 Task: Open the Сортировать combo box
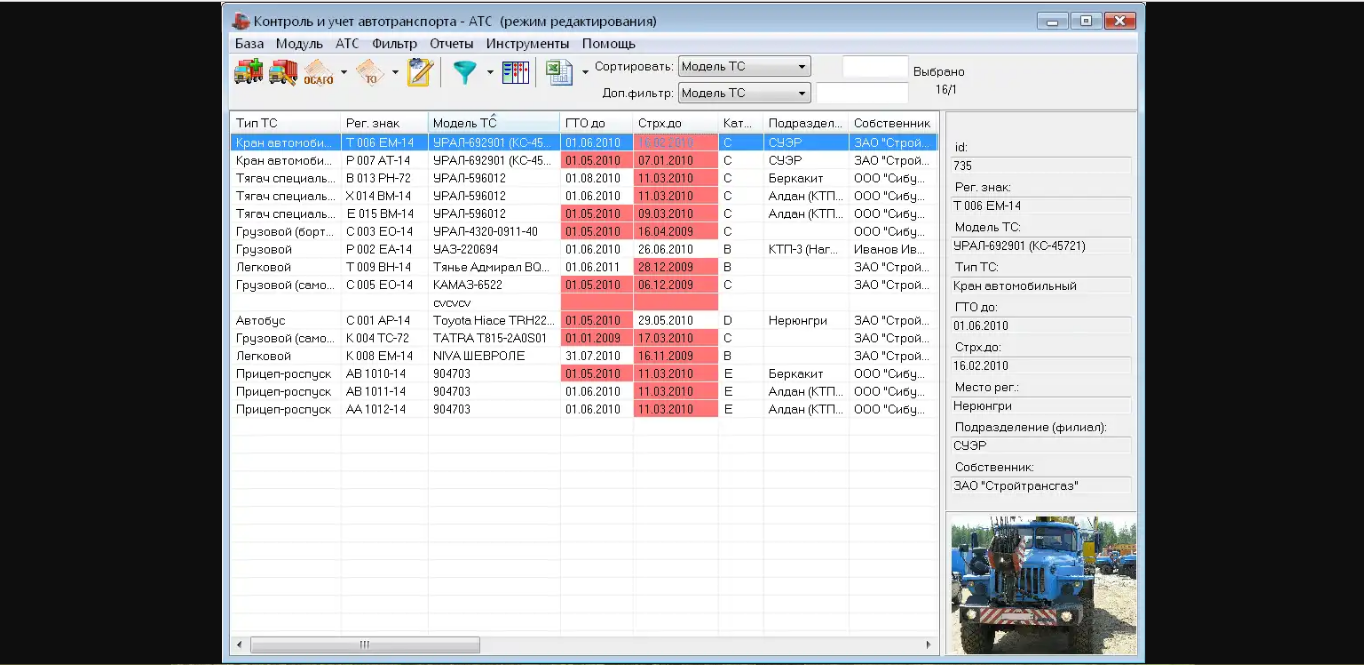743,67
